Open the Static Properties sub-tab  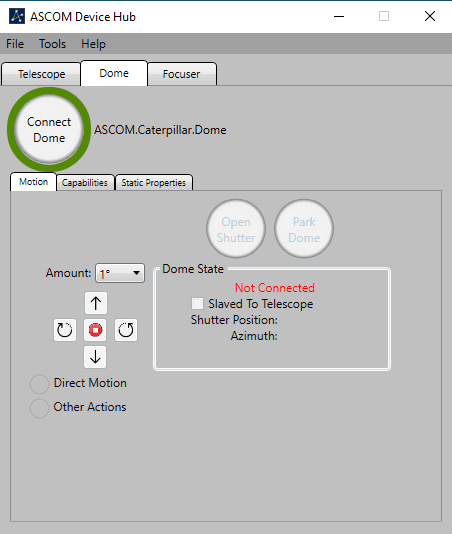click(x=154, y=183)
